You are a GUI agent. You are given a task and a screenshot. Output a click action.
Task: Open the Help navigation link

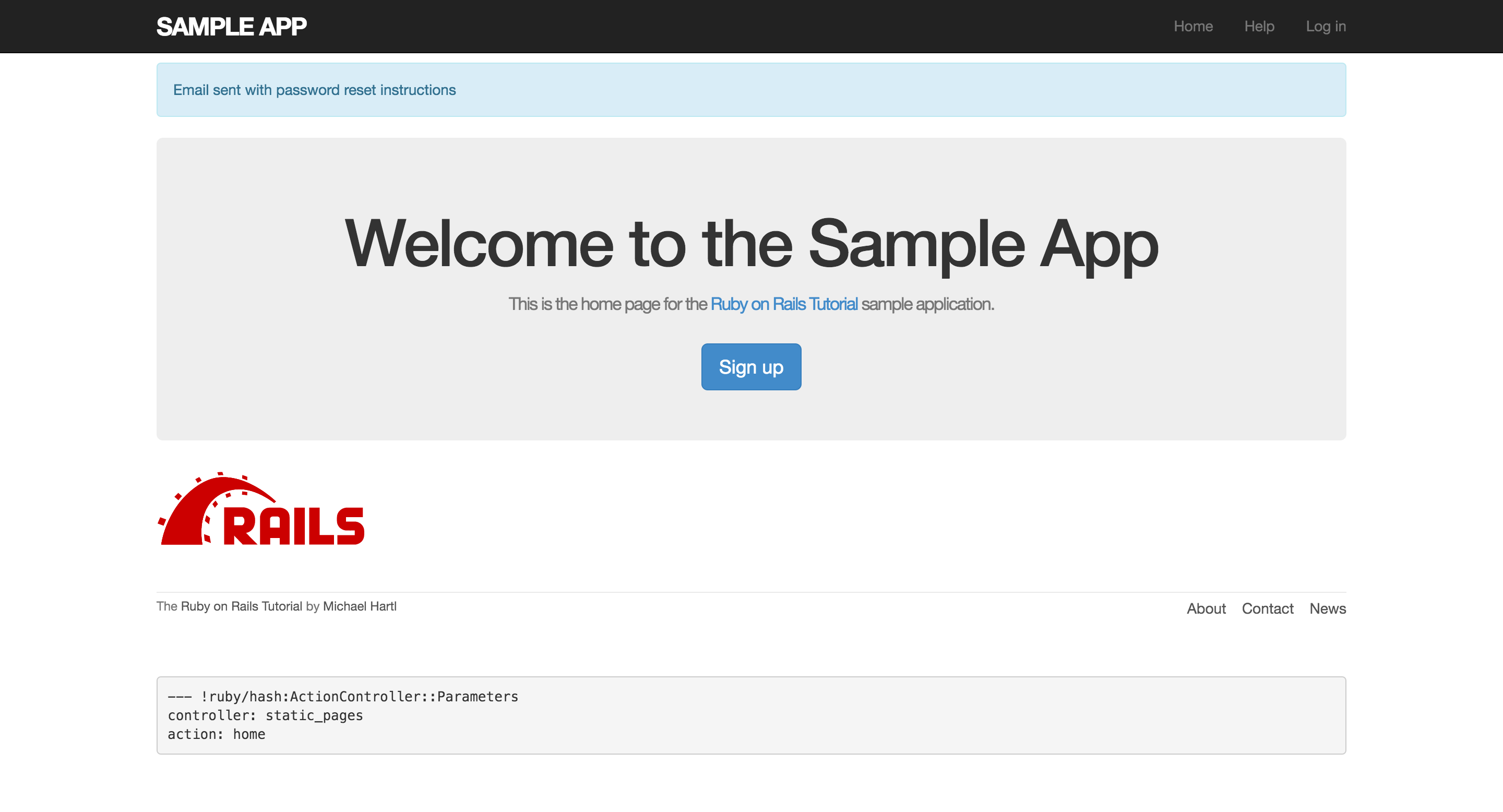point(1259,26)
